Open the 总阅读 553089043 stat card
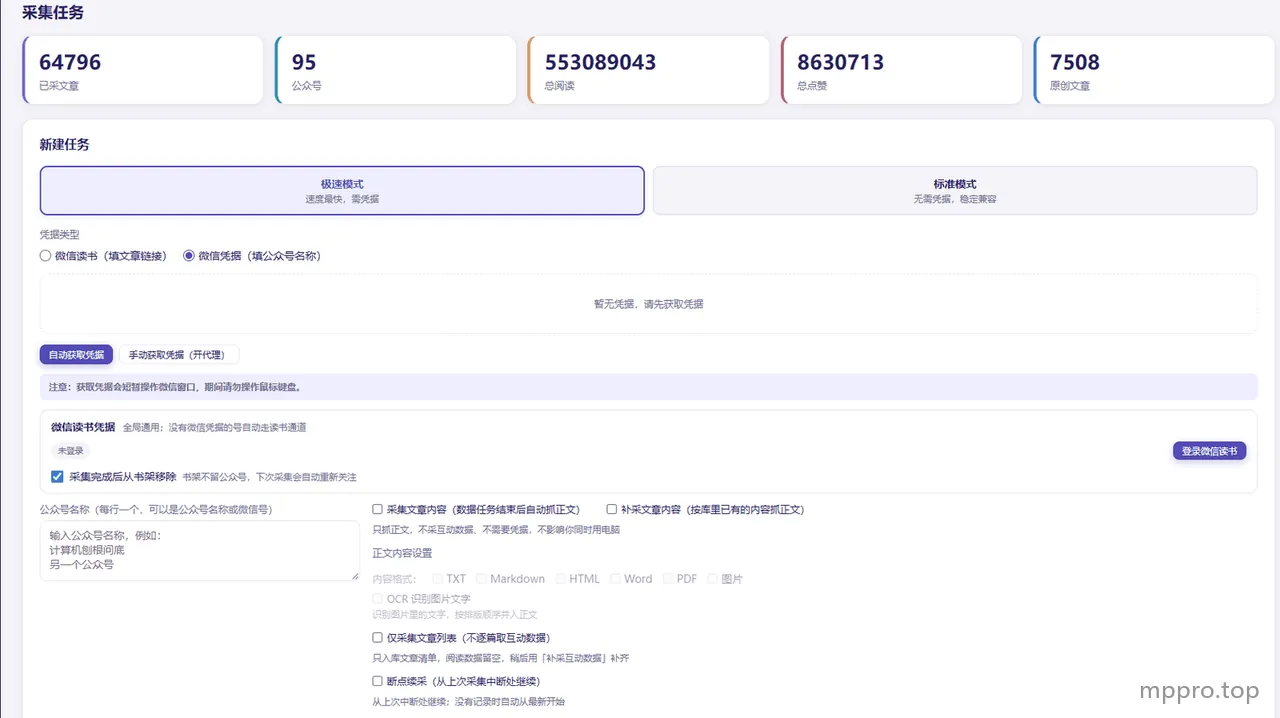This screenshot has height=718, width=1280. (x=648, y=70)
